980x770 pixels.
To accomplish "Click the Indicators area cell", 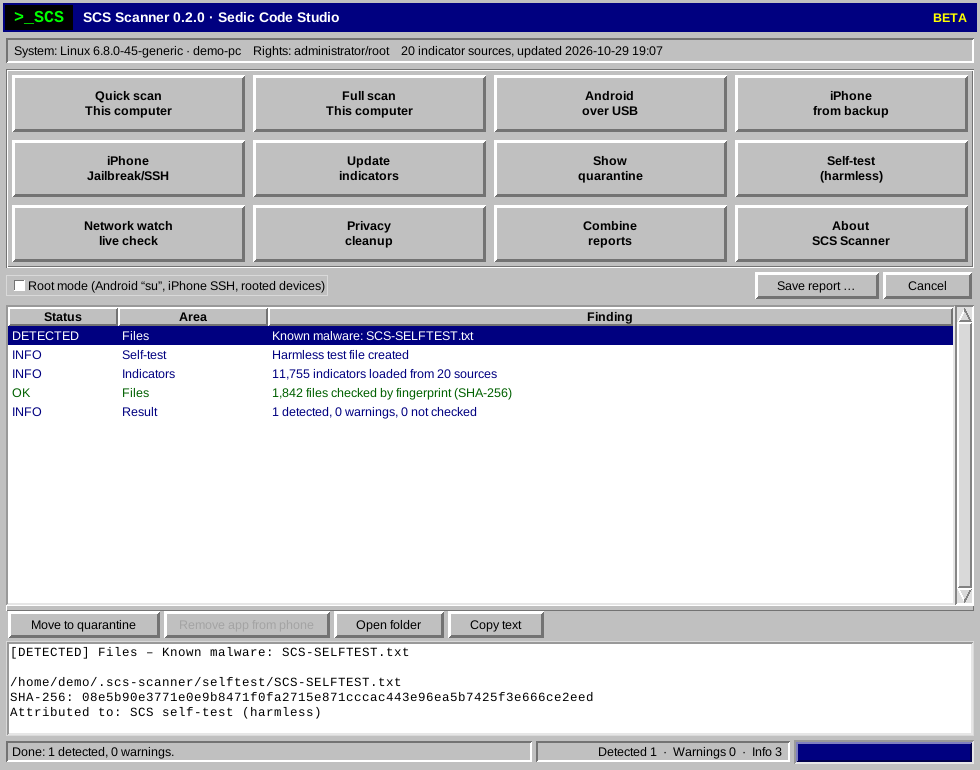I will point(148,374).
